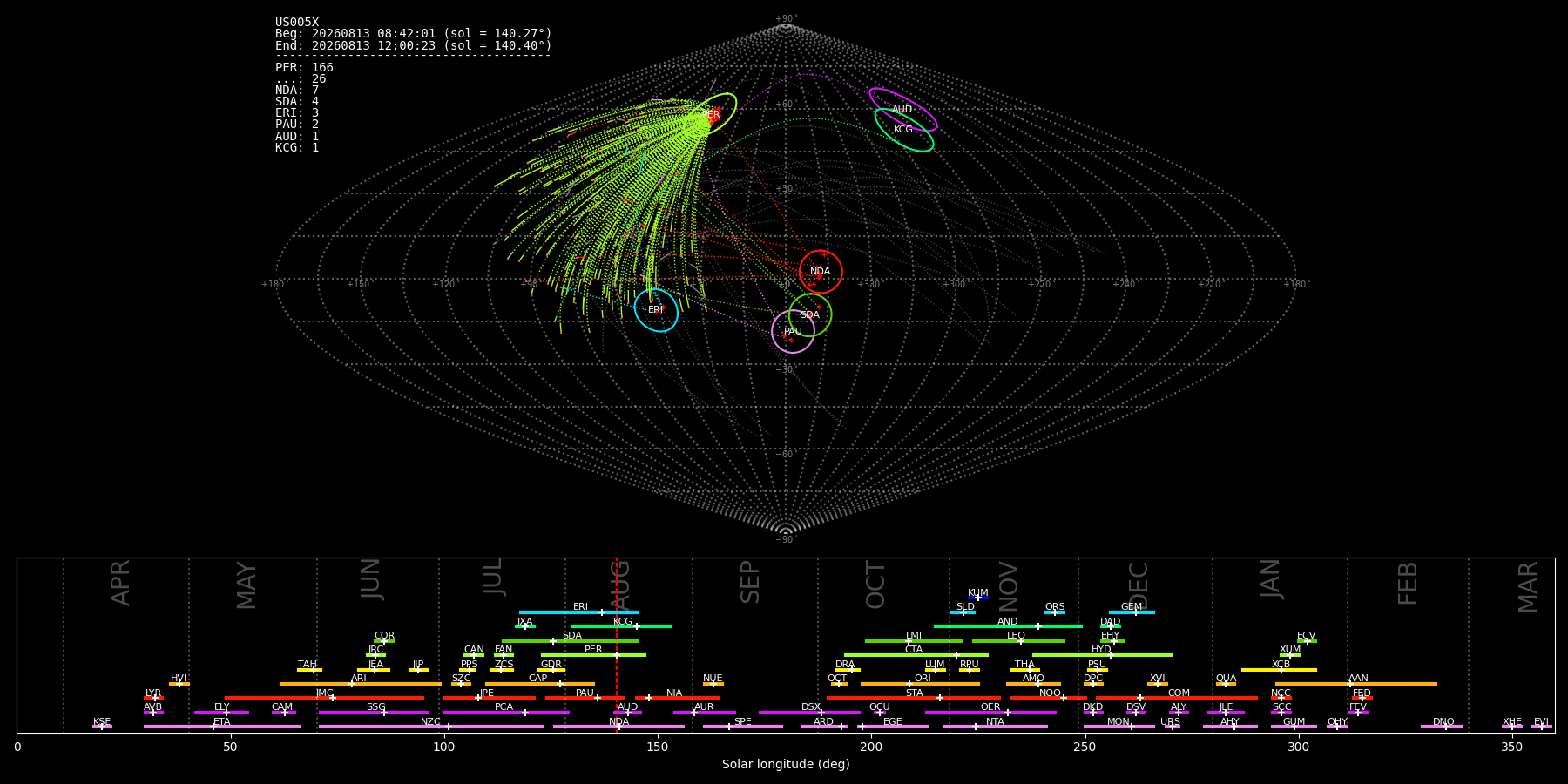Click the US005X station label
1568x784 pixels.
point(297,23)
